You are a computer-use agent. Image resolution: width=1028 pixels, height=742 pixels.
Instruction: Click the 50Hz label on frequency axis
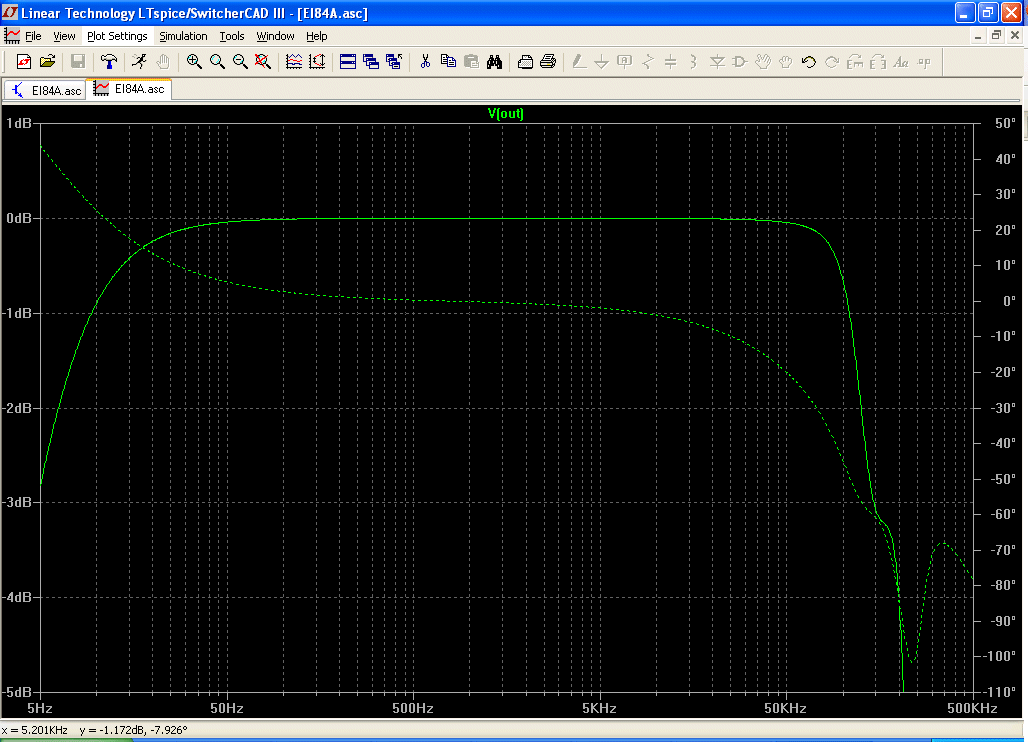(x=227, y=709)
